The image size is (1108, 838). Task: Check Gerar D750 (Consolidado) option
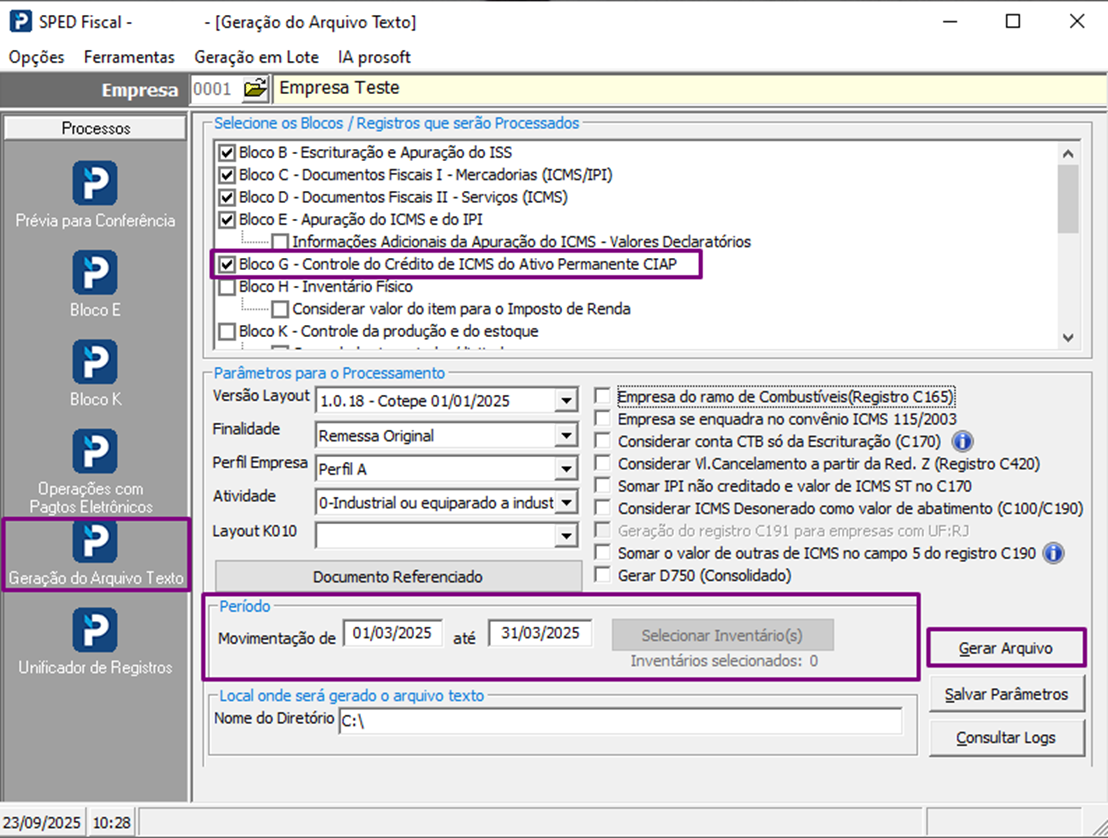coord(602,575)
